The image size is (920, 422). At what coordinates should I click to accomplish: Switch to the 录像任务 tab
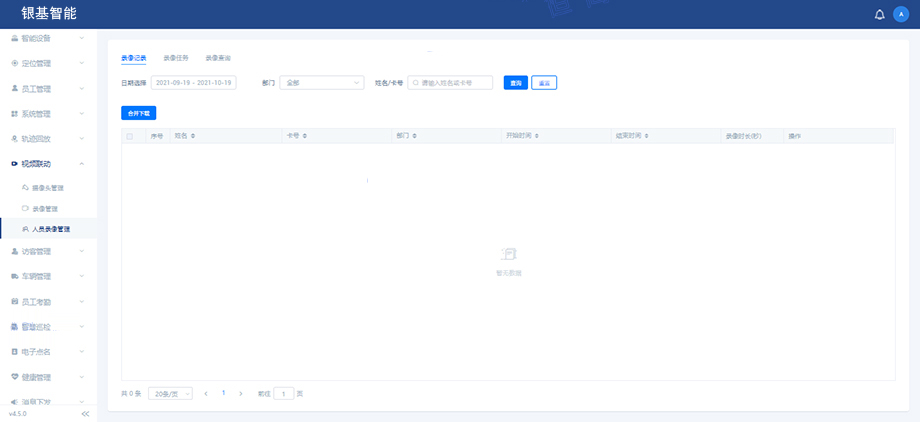(176, 58)
